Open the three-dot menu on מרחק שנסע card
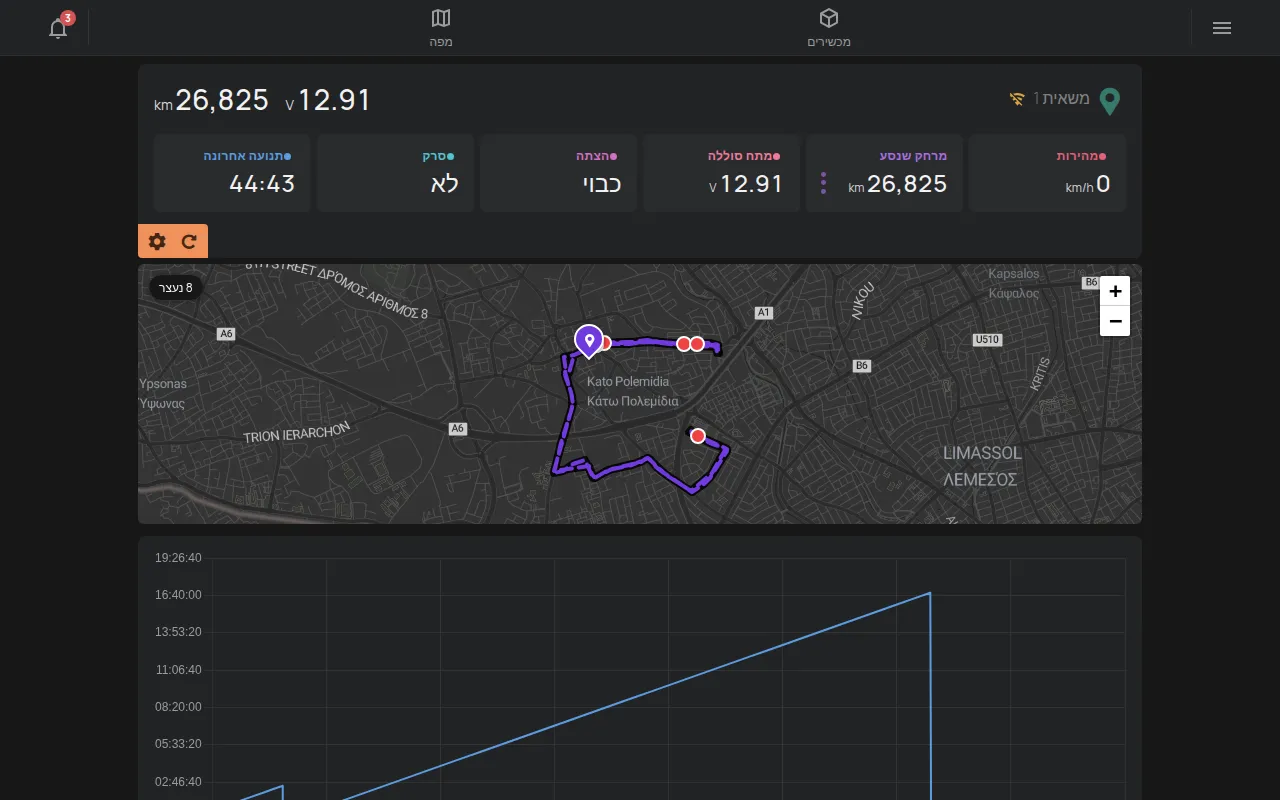The image size is (1280, 800). tap(824, 183)
